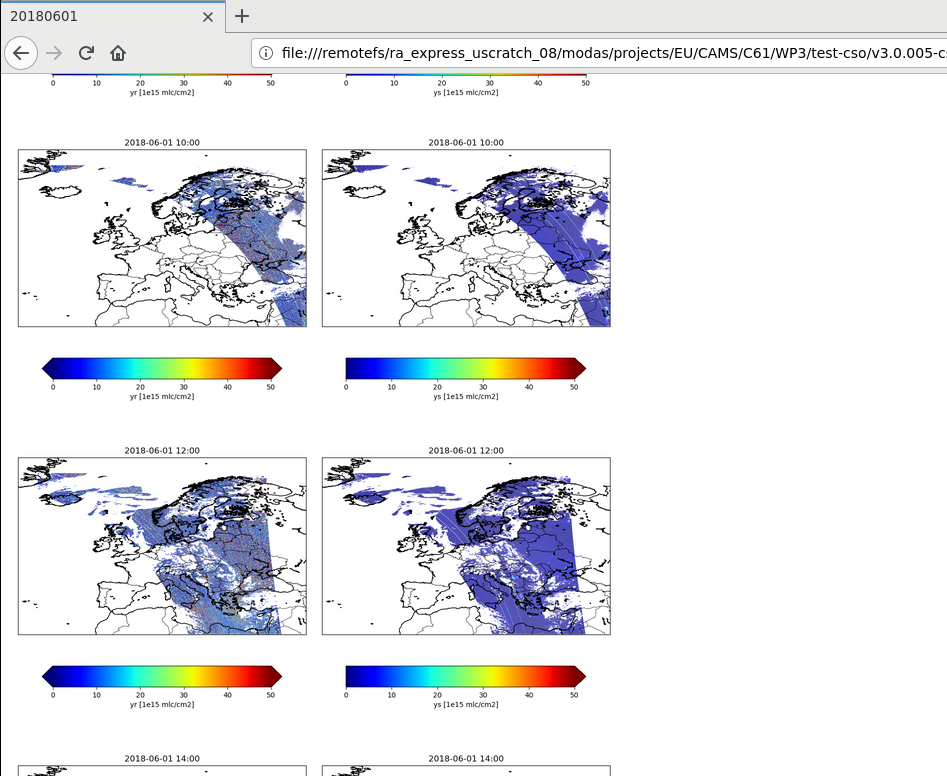Image resolution: width=947 pixels, height=776 pixels.
Task: Go back to the previous page
Action: tap(21, 53)
